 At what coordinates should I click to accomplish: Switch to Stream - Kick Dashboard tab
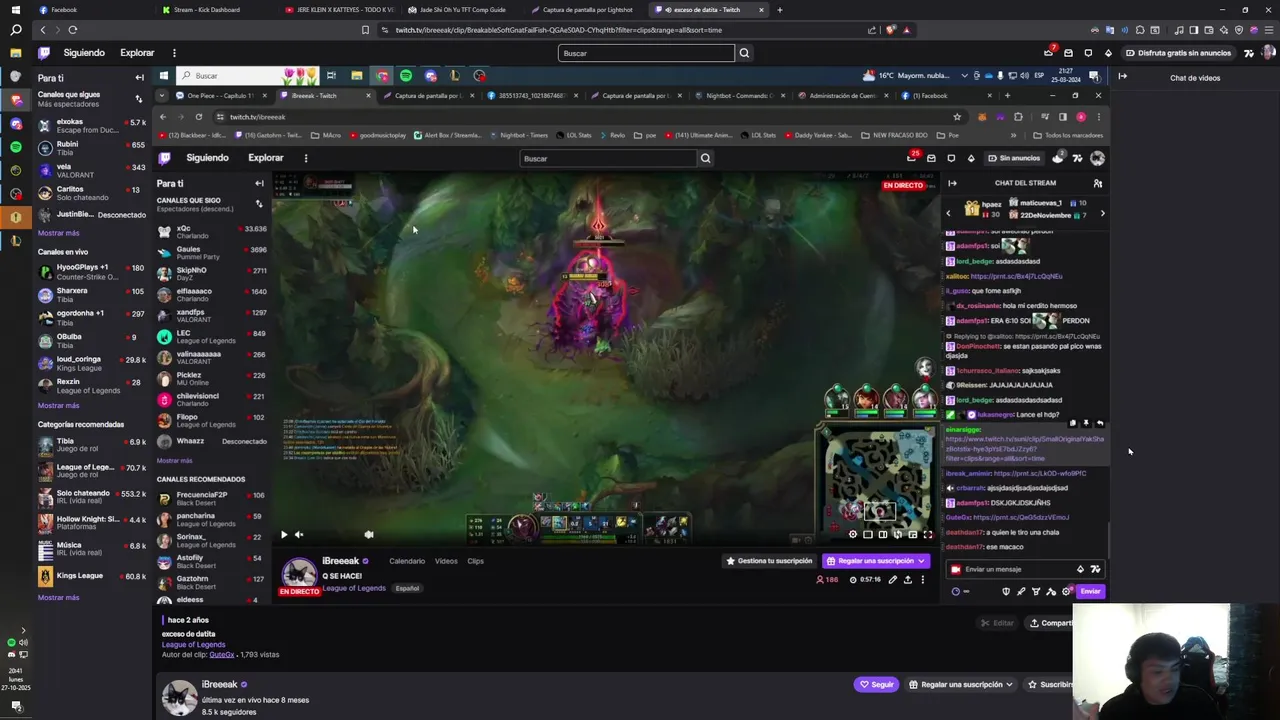click(214, 10)
